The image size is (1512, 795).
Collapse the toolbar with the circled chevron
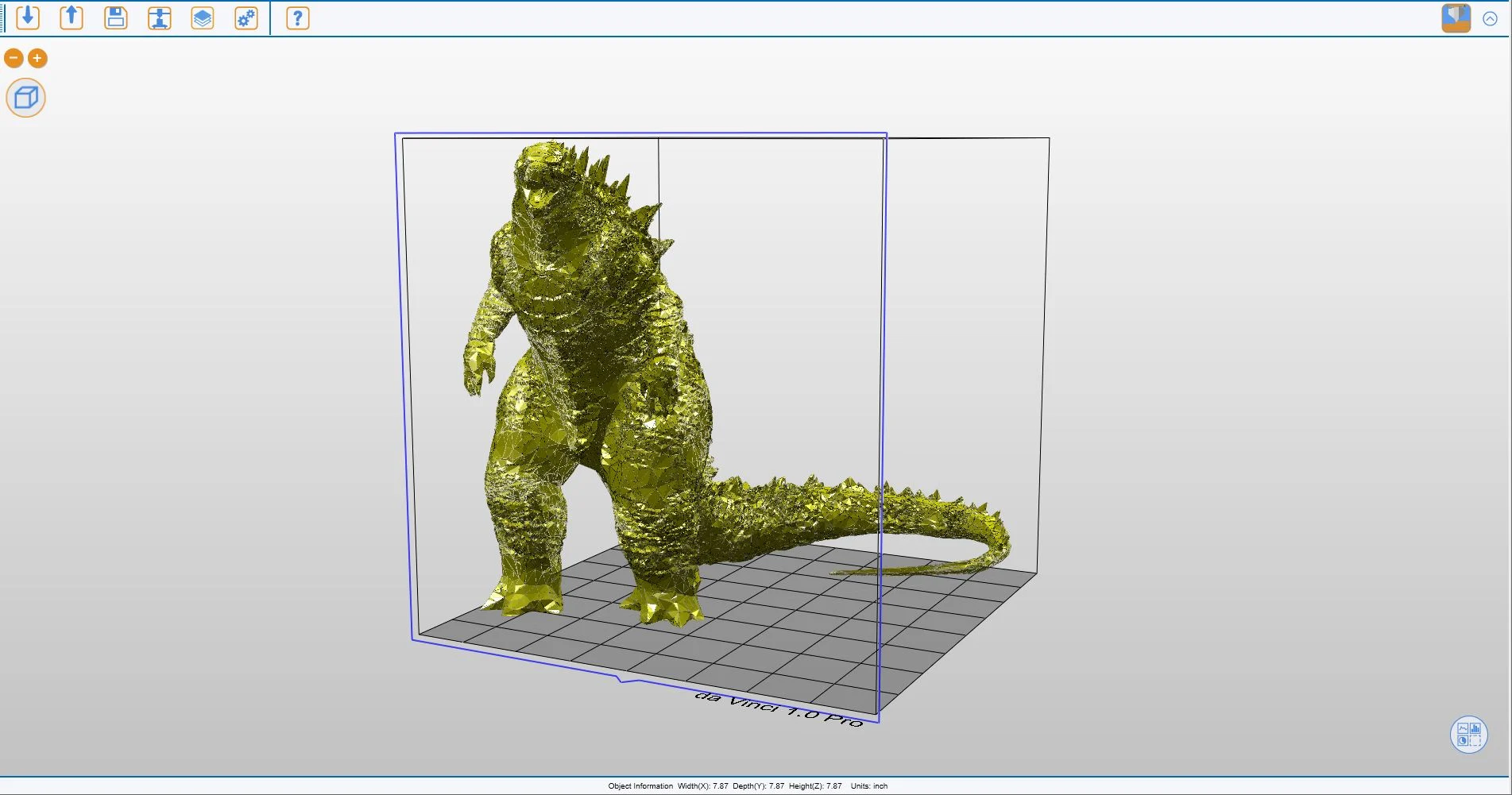tap(1491, 18)
